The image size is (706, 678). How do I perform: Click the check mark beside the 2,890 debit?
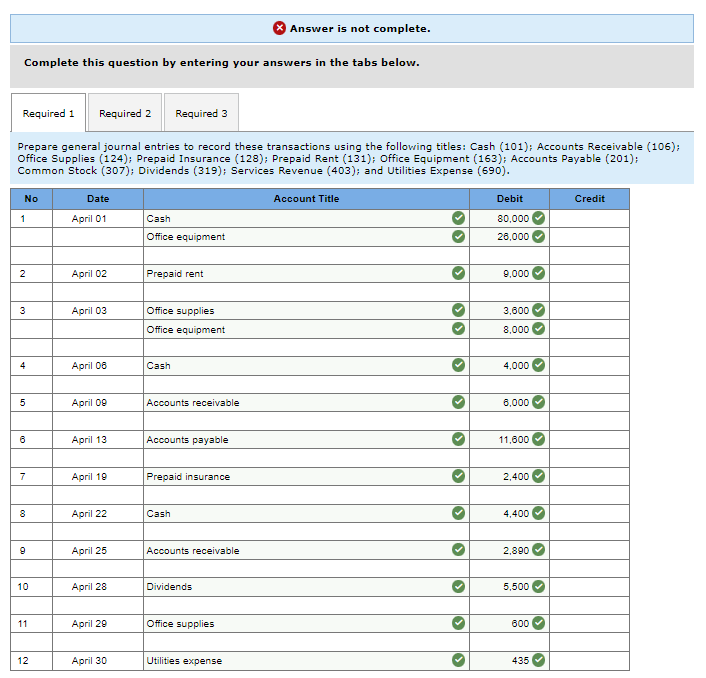coord(539,550)
